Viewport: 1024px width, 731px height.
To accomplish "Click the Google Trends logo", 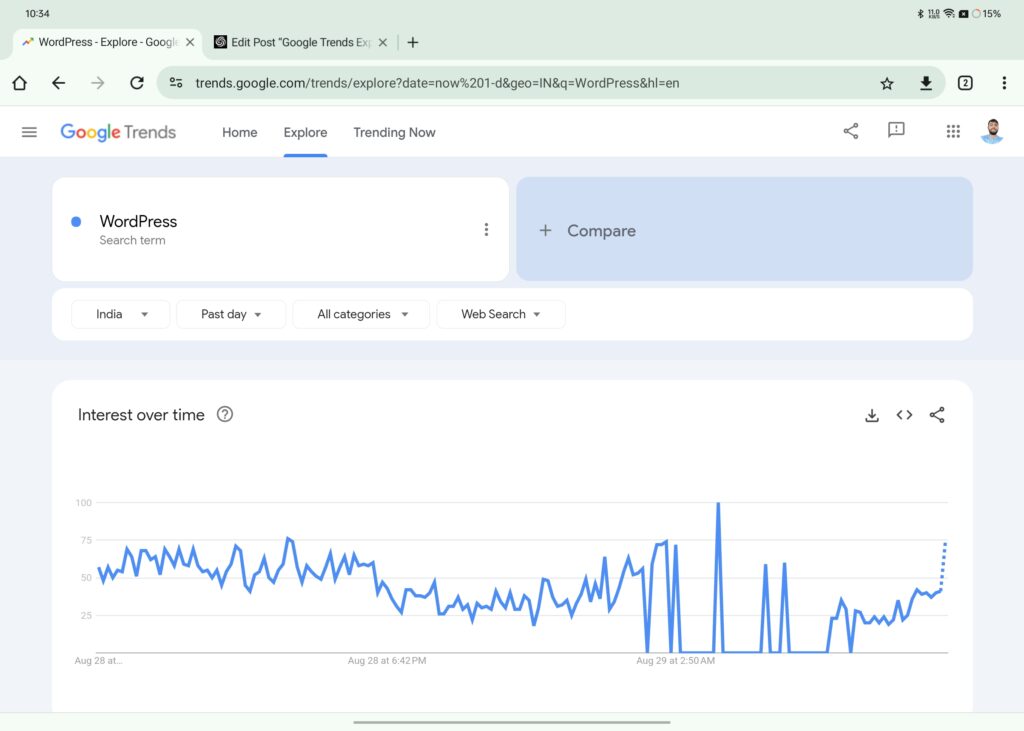I will [118, 132].
